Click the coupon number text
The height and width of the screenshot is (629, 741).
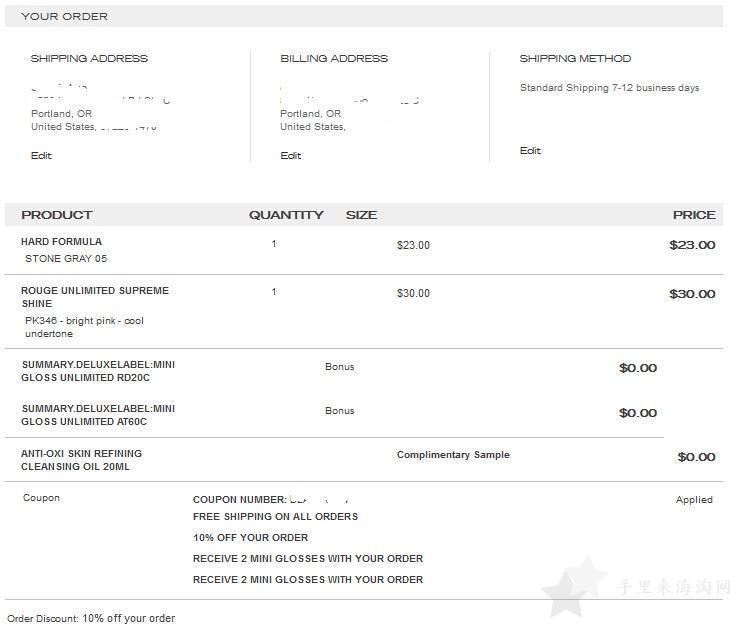(x=272, y=500)
